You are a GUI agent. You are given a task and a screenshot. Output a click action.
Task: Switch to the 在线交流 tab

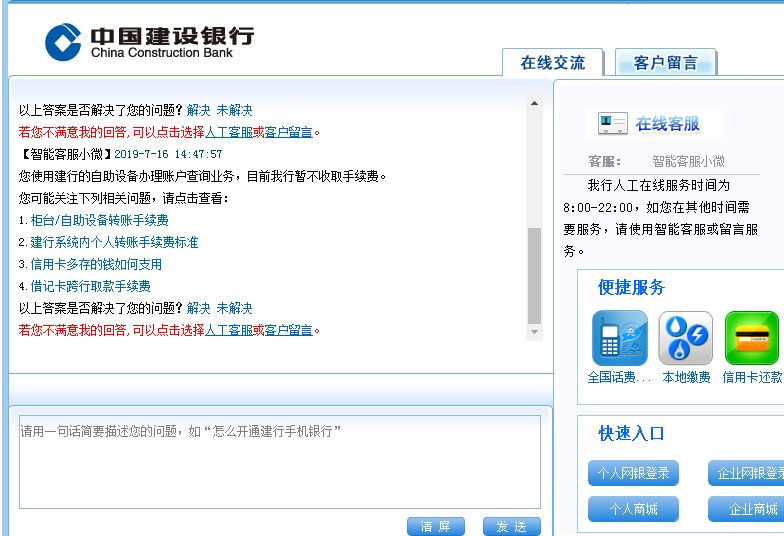pos(552,62)
